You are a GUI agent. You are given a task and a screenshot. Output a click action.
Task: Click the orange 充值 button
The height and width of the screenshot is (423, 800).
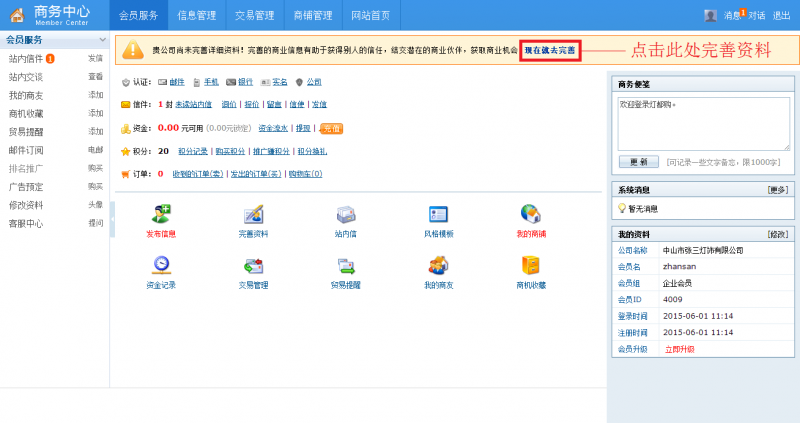(x=331, y=128)
